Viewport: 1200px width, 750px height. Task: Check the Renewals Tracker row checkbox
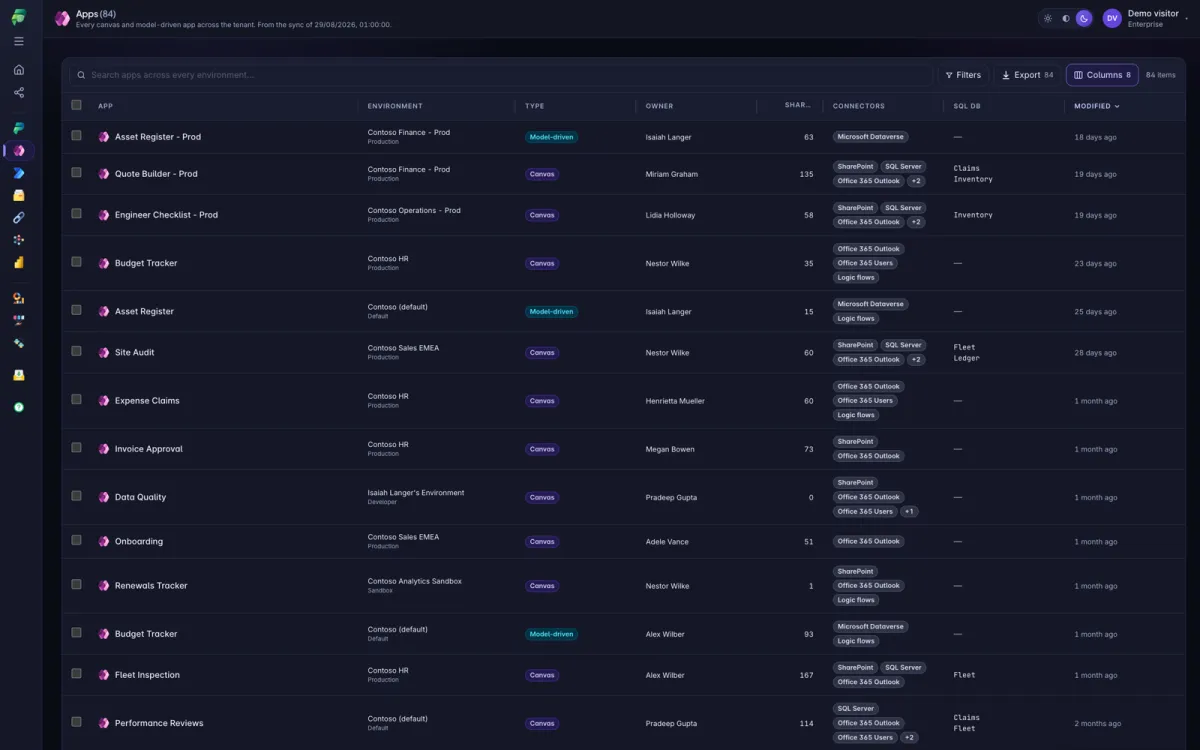coord(76,585)
